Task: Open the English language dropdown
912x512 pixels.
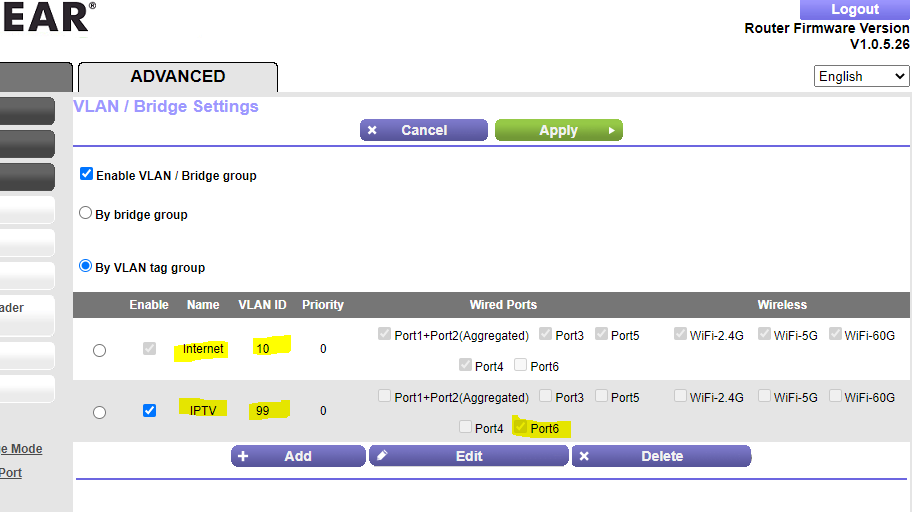Action: pyautogui.click(x=861, y=76)
